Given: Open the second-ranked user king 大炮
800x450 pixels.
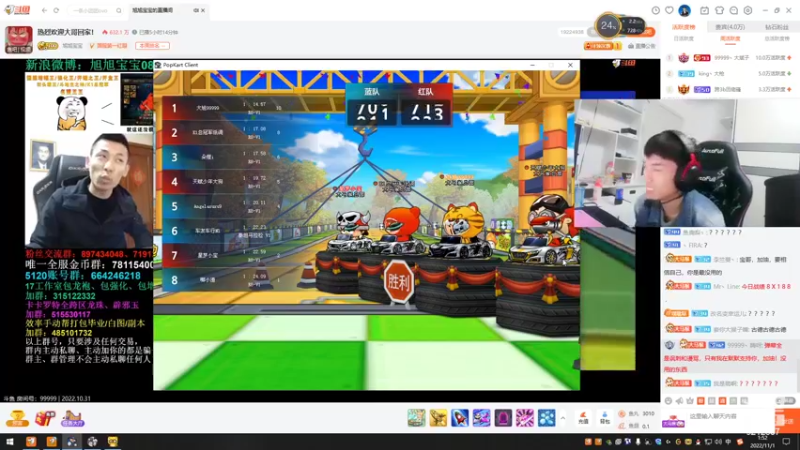Looking at the screenshot, I should point(730,73).
